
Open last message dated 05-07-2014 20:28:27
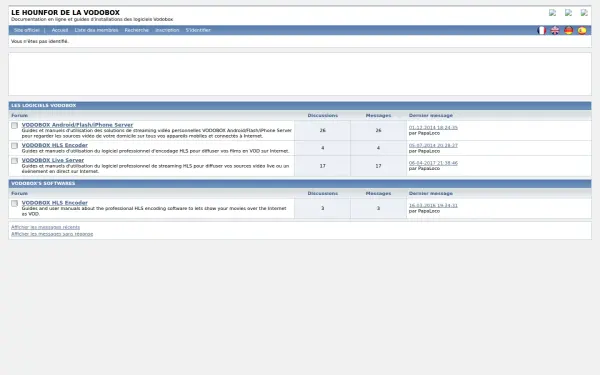433,145
